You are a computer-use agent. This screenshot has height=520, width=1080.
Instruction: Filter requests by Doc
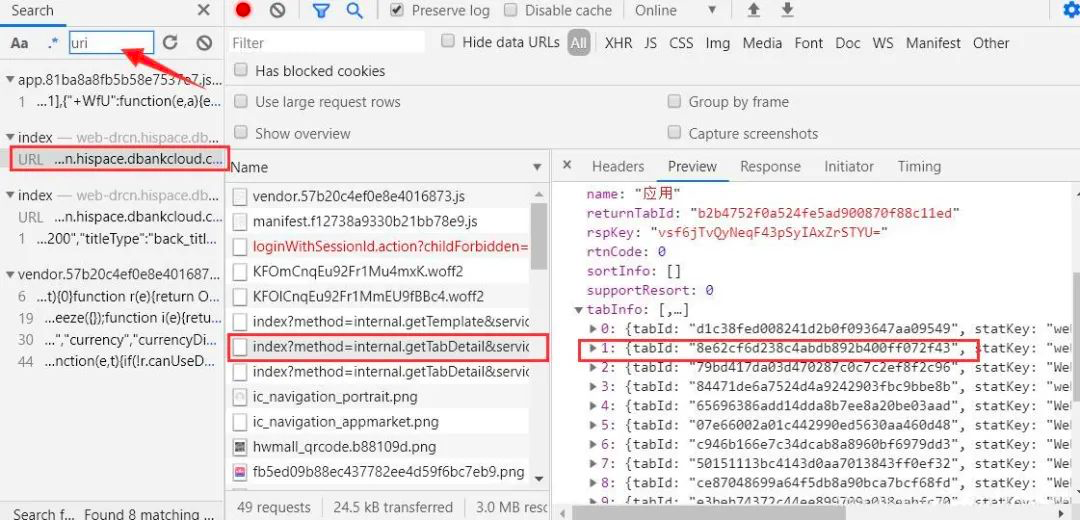848,43
